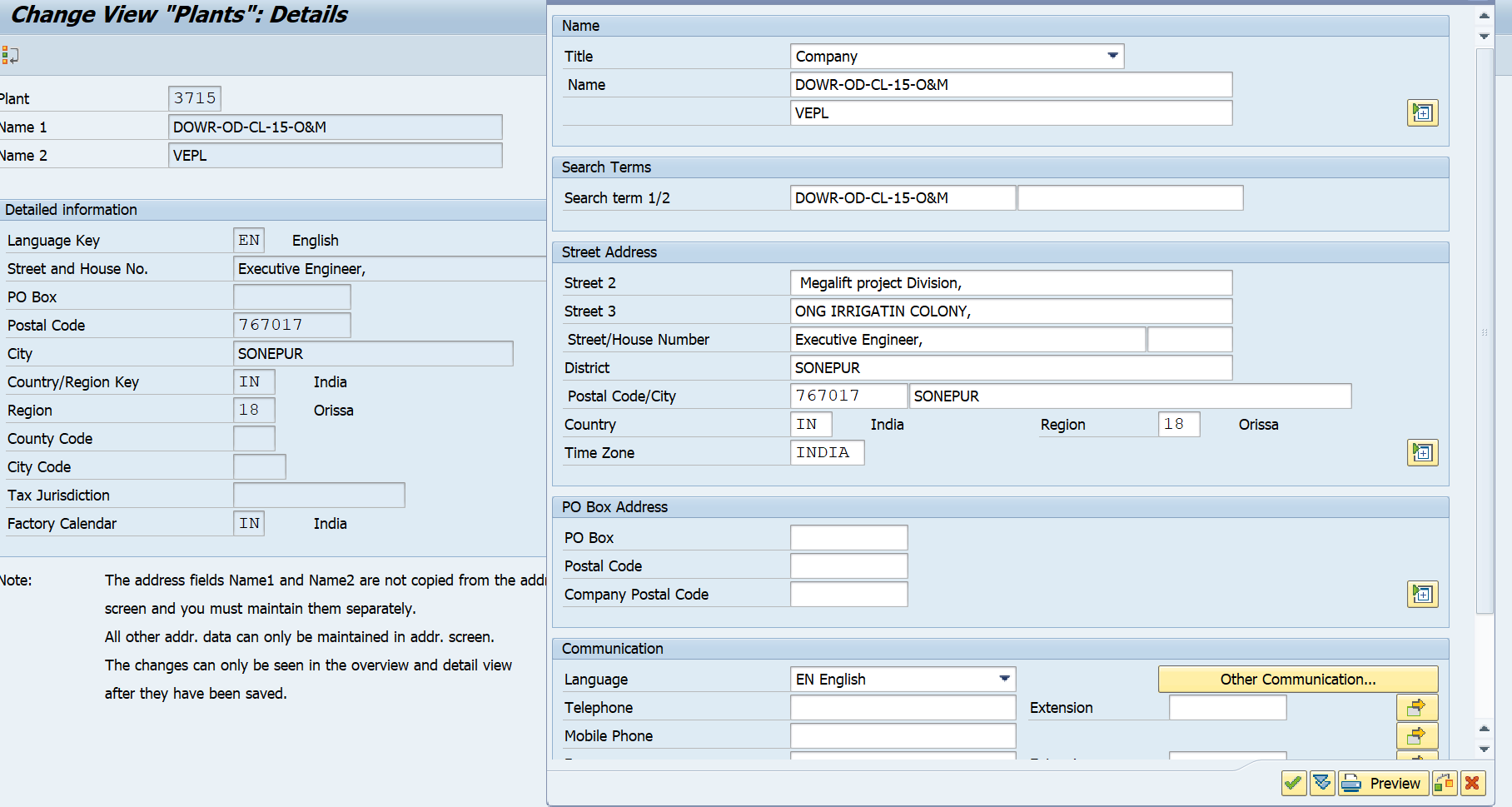Click the Street 2 input field

[1011, 283]
